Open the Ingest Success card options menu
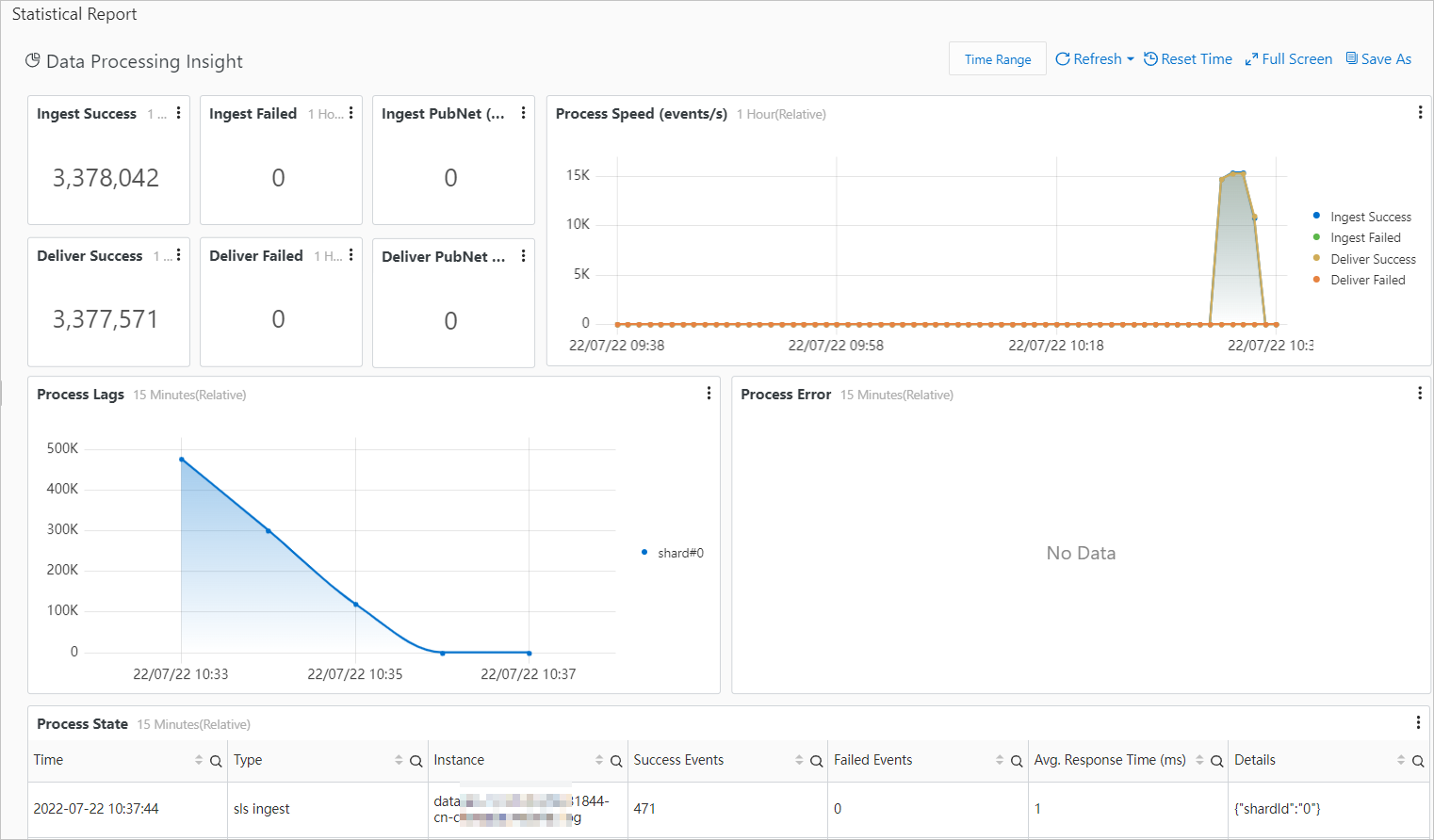This screenshot has width=1434, height=840. click(x=178, y=113)
